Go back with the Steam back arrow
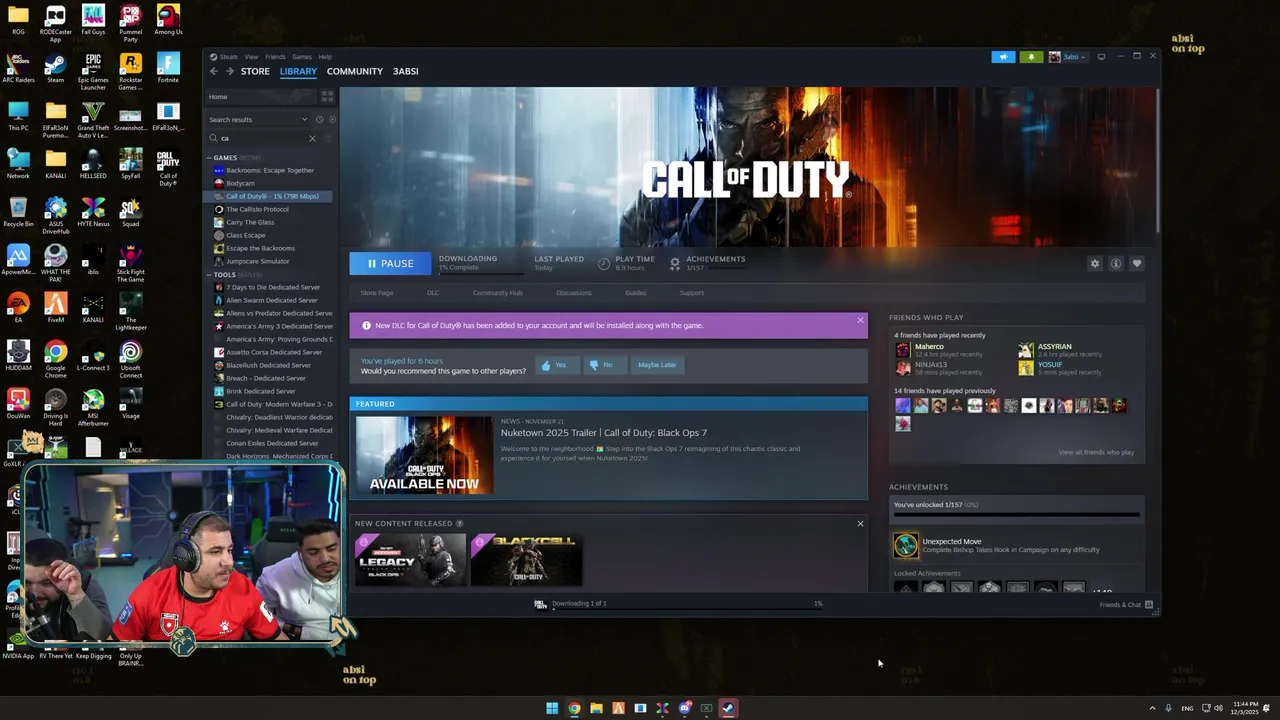 (214, 71)
